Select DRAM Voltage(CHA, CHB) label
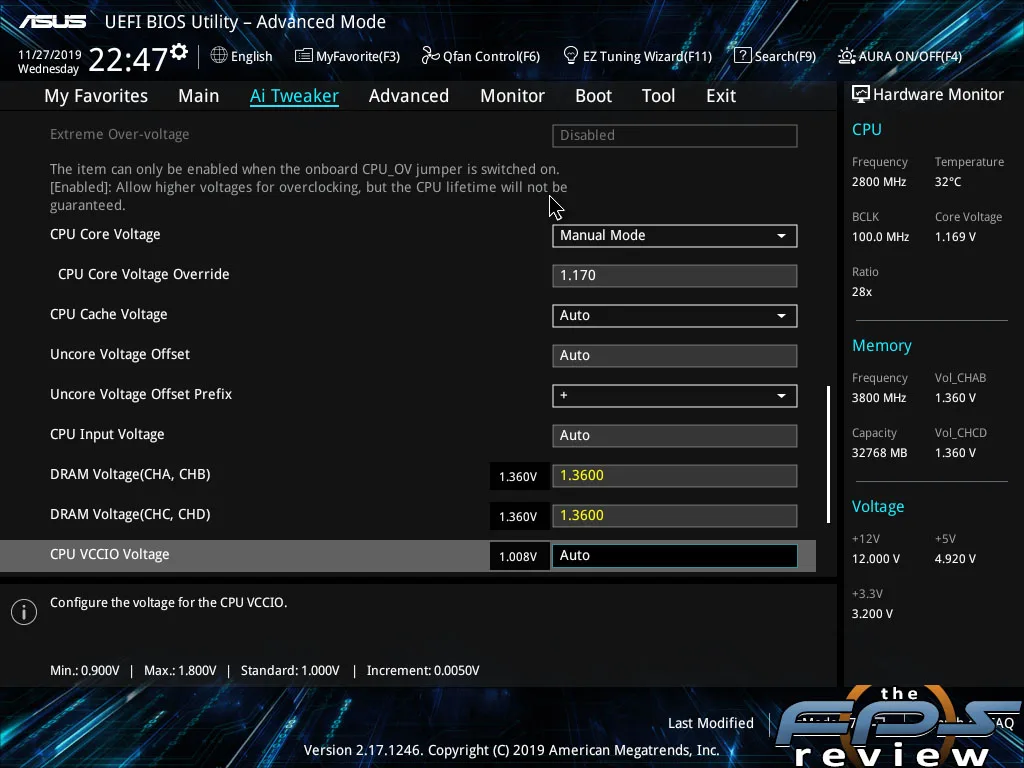Screen dimensions: 1024x768 click(130, 475)
